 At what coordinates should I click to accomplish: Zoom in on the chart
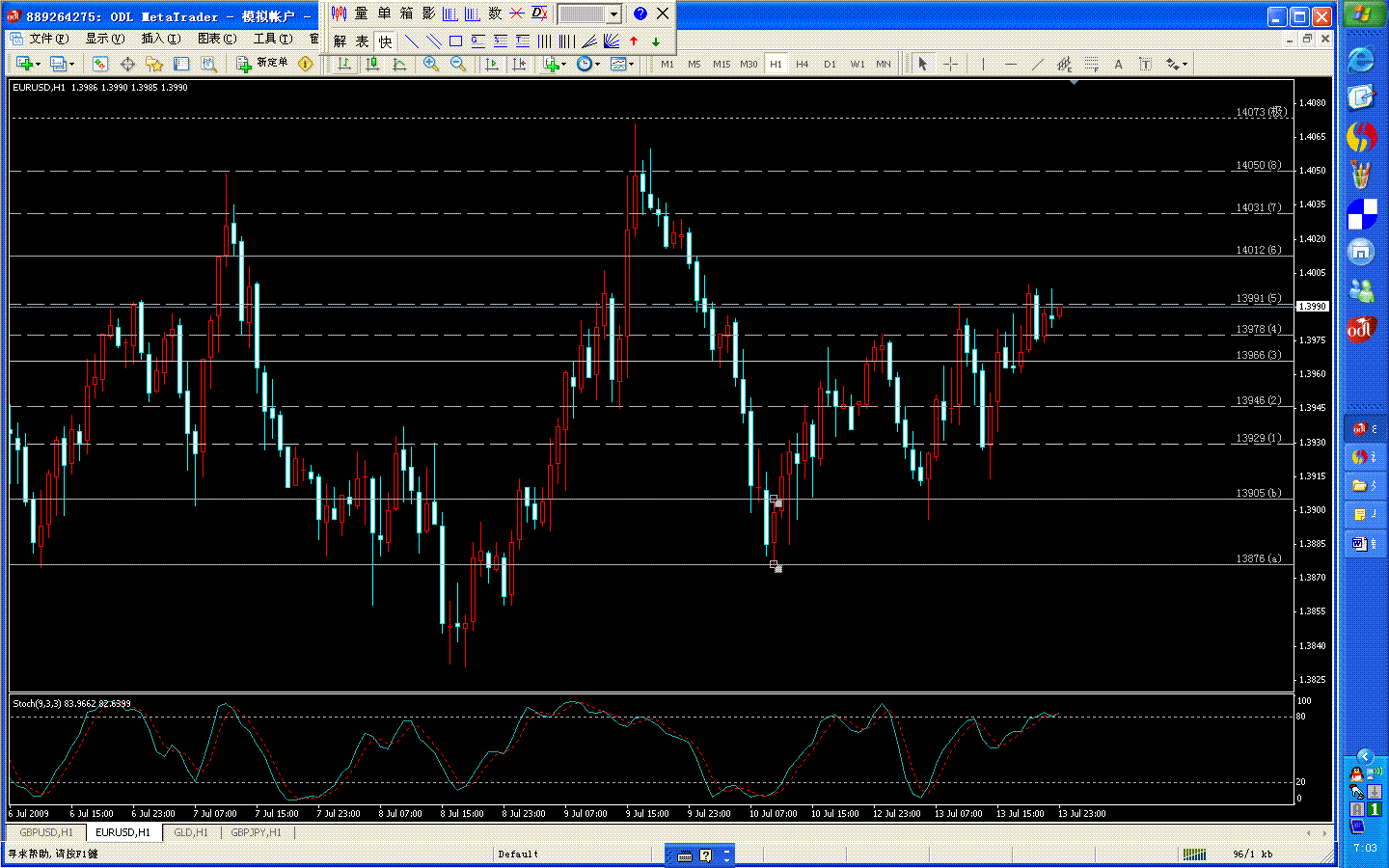(x=431, y=64)
